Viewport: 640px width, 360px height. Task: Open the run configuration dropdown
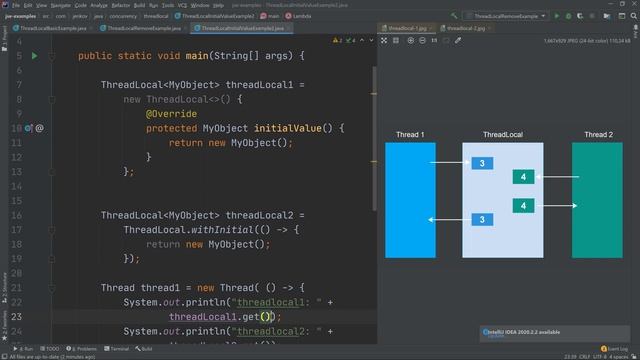click(x=506, y=16)
